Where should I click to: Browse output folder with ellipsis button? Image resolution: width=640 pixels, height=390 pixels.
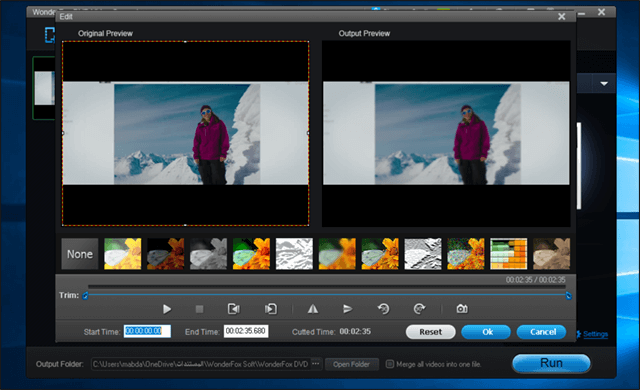316,363
